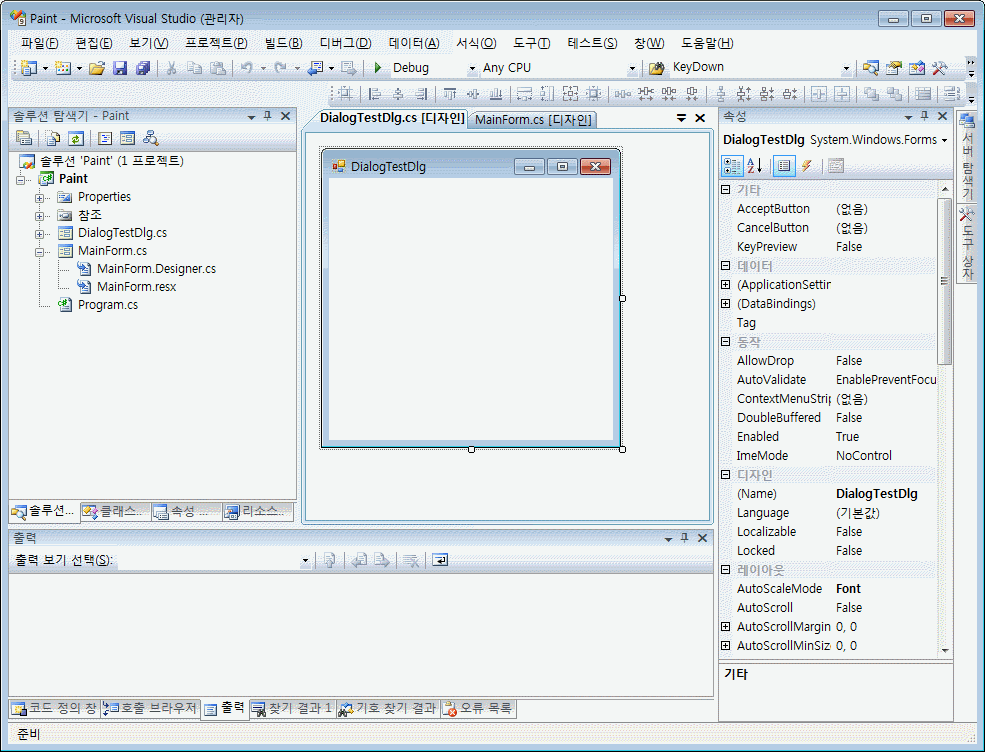
Task: Click Find Message in Code output icon
Action: point(329,560)
